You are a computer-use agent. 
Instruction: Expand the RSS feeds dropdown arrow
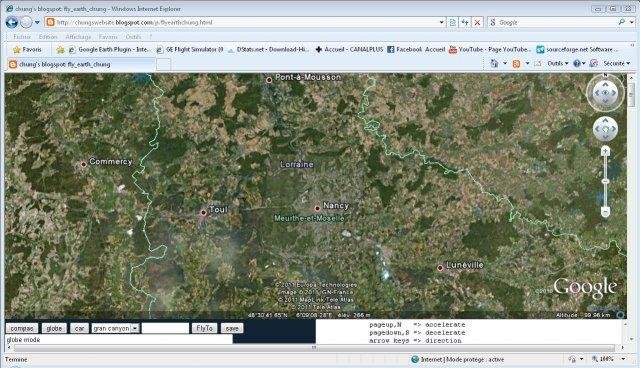[527, 63]
